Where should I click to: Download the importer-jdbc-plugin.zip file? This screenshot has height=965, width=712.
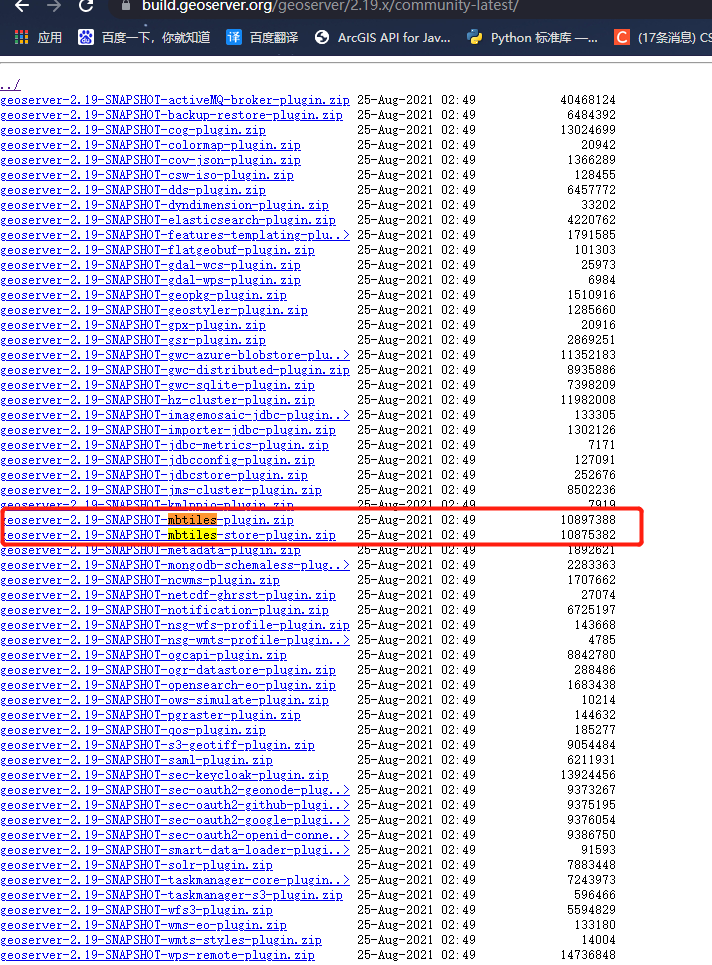[x=168, y=430]
